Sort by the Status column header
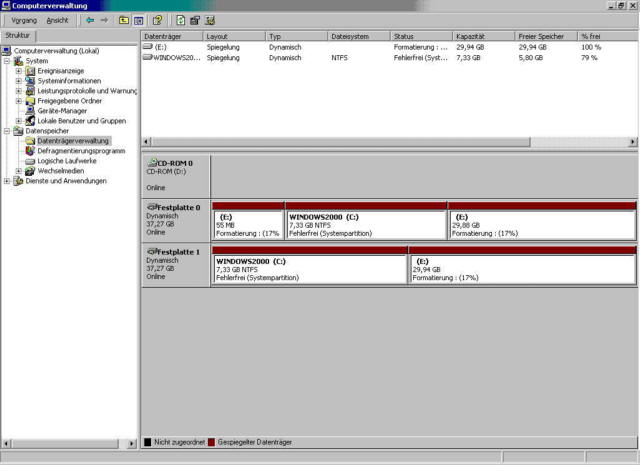Screen dimensions: 640x465 (421, 36)
